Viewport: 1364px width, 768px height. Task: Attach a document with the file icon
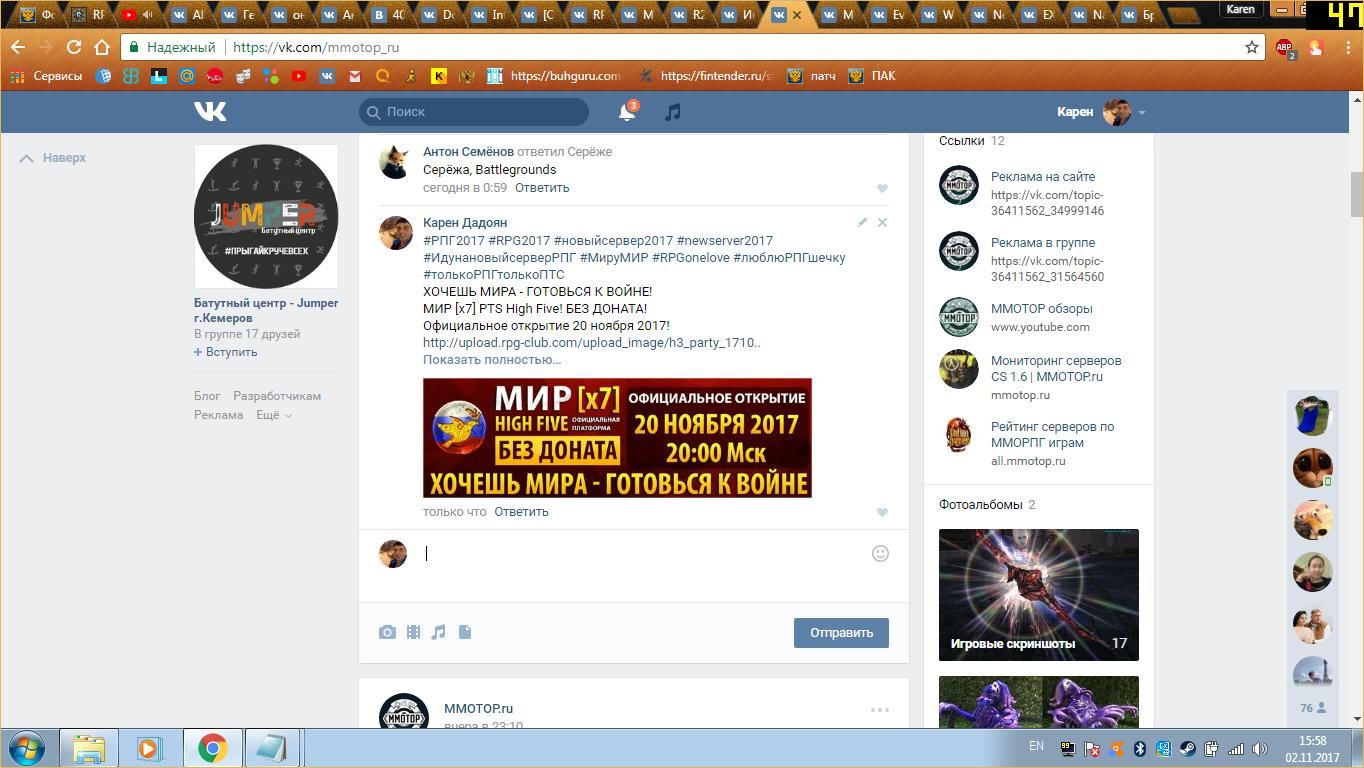[x=465, y=632]
